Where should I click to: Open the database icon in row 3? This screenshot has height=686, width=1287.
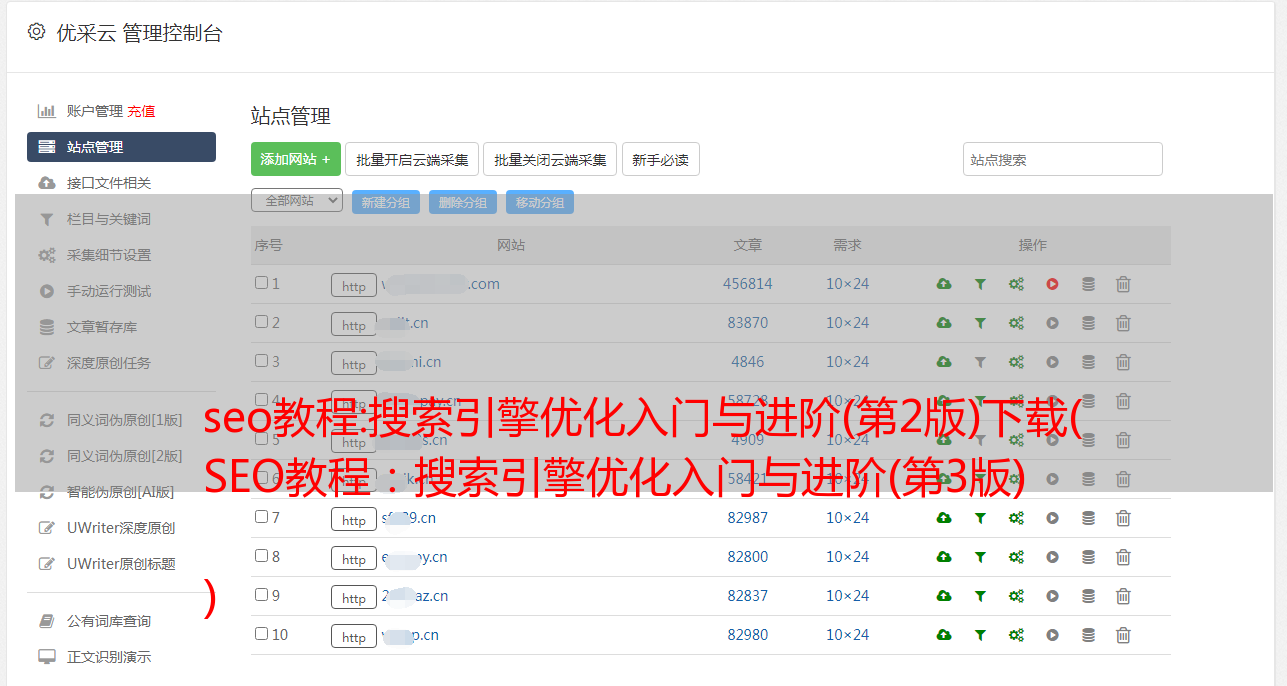point(1088,362)
